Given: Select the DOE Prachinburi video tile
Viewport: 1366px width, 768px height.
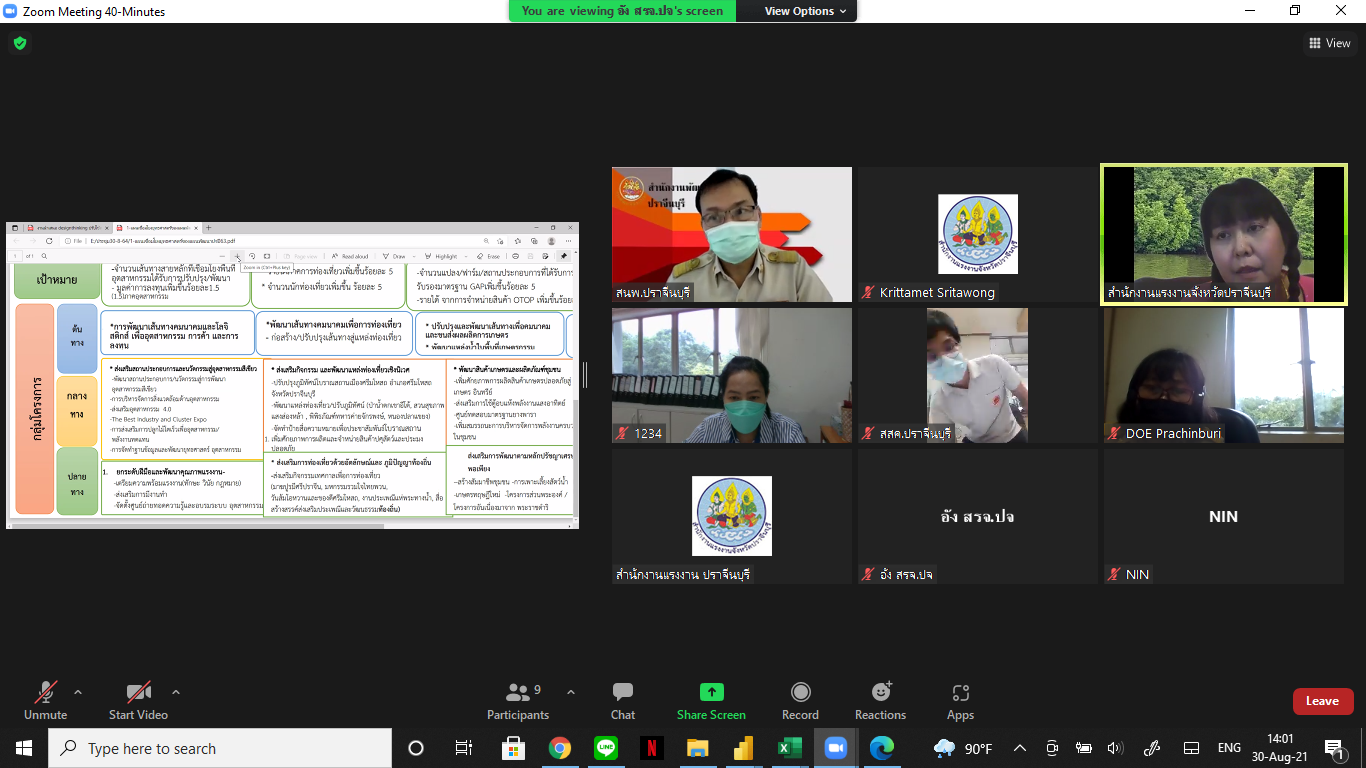Looking at the screenshot, I should (x=1224, y=375).
